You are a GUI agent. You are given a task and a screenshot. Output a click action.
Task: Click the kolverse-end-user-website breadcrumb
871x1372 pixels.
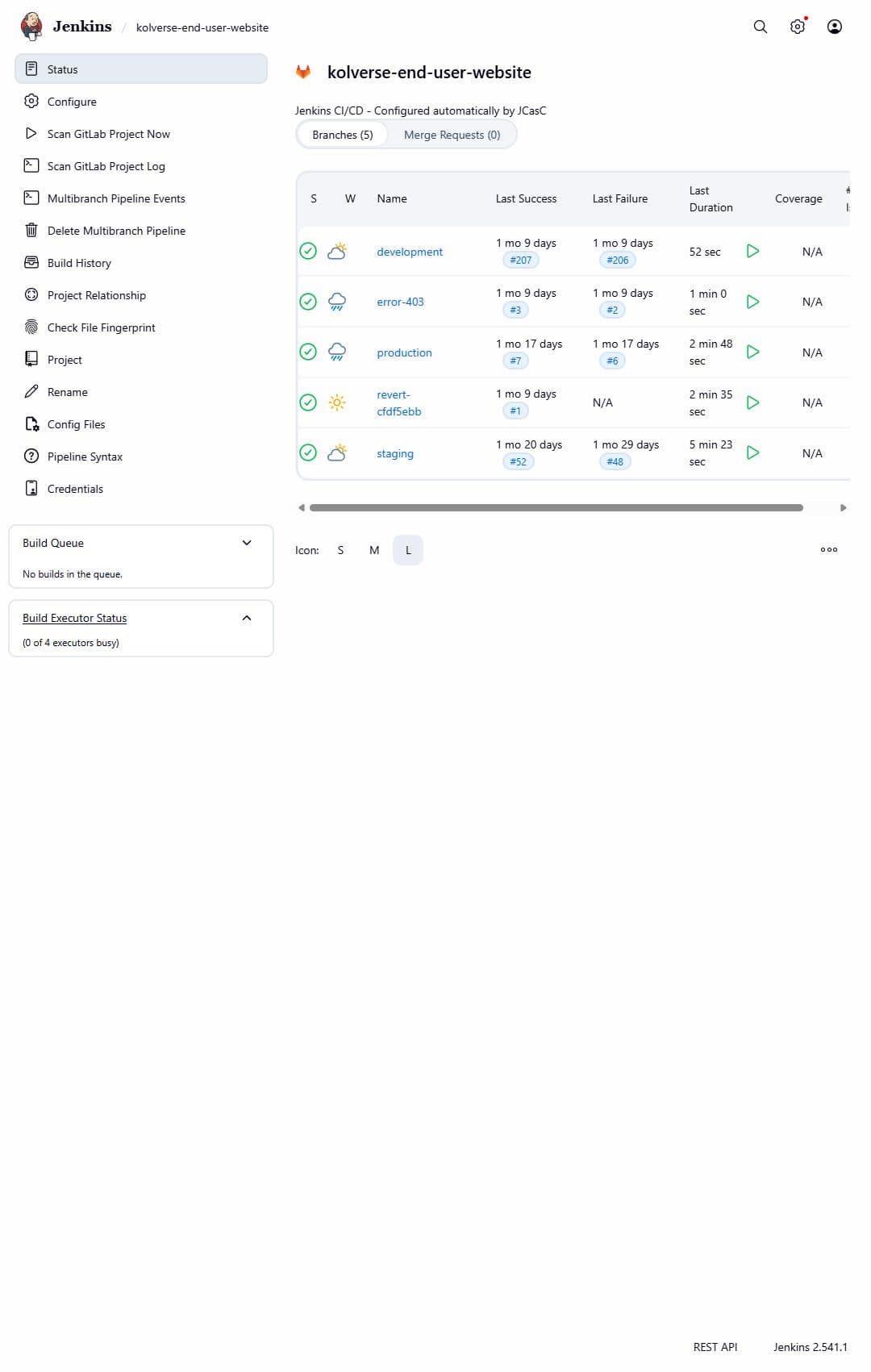pos(202,27)
